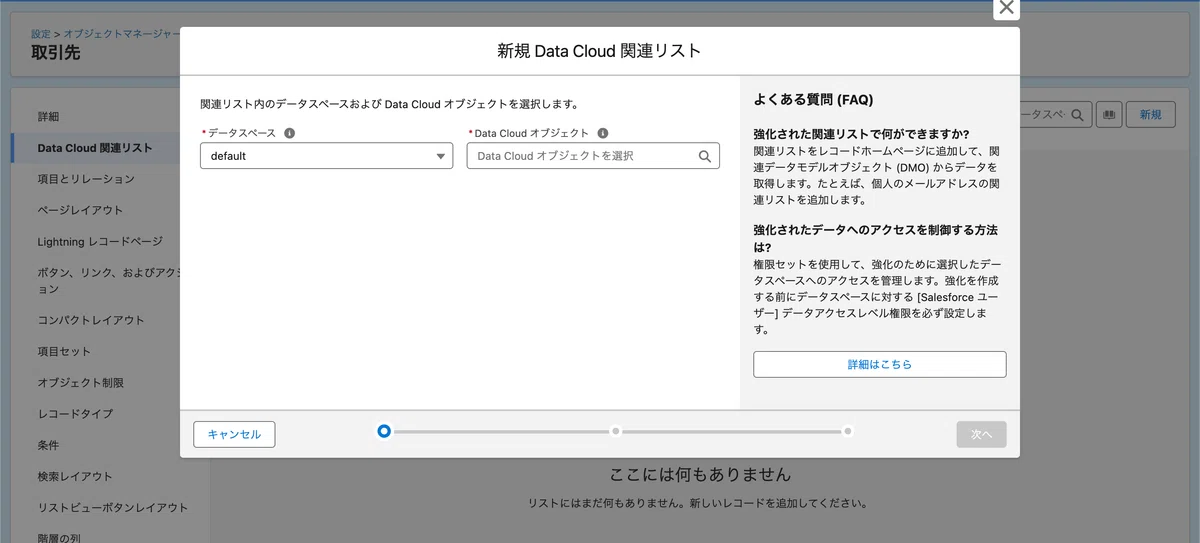Open リストビューボタンレイアウト in sidebar
This screenshot has height=543, width=1200.
[112, 507]
